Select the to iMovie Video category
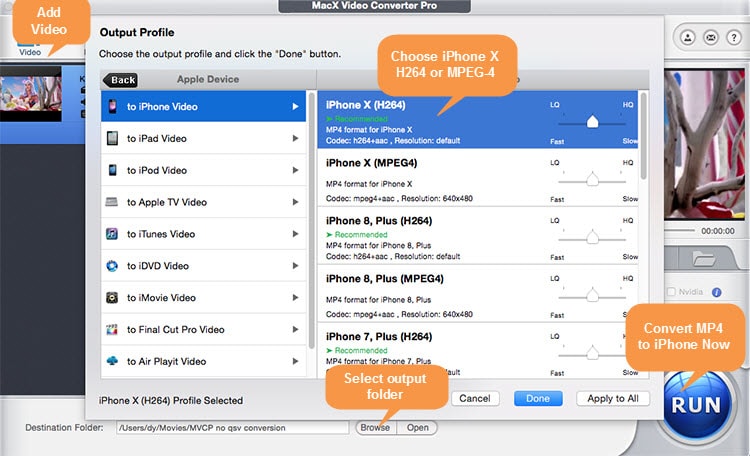750x456 pixels. (203, 298)
